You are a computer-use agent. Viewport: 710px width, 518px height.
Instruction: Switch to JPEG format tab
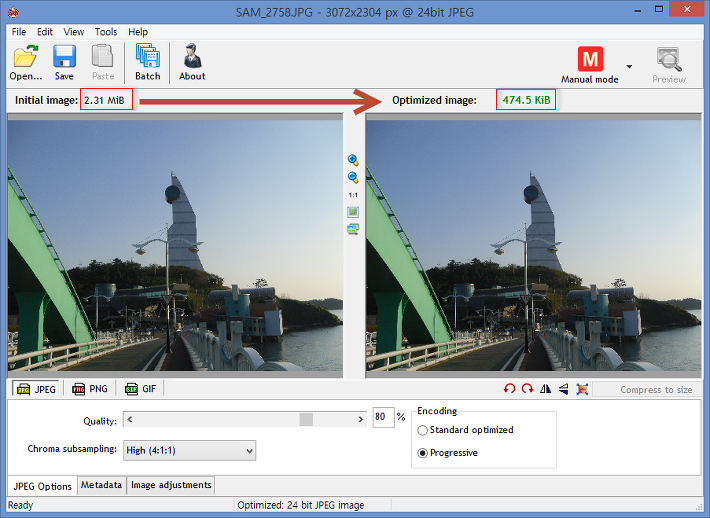(36, 389)
